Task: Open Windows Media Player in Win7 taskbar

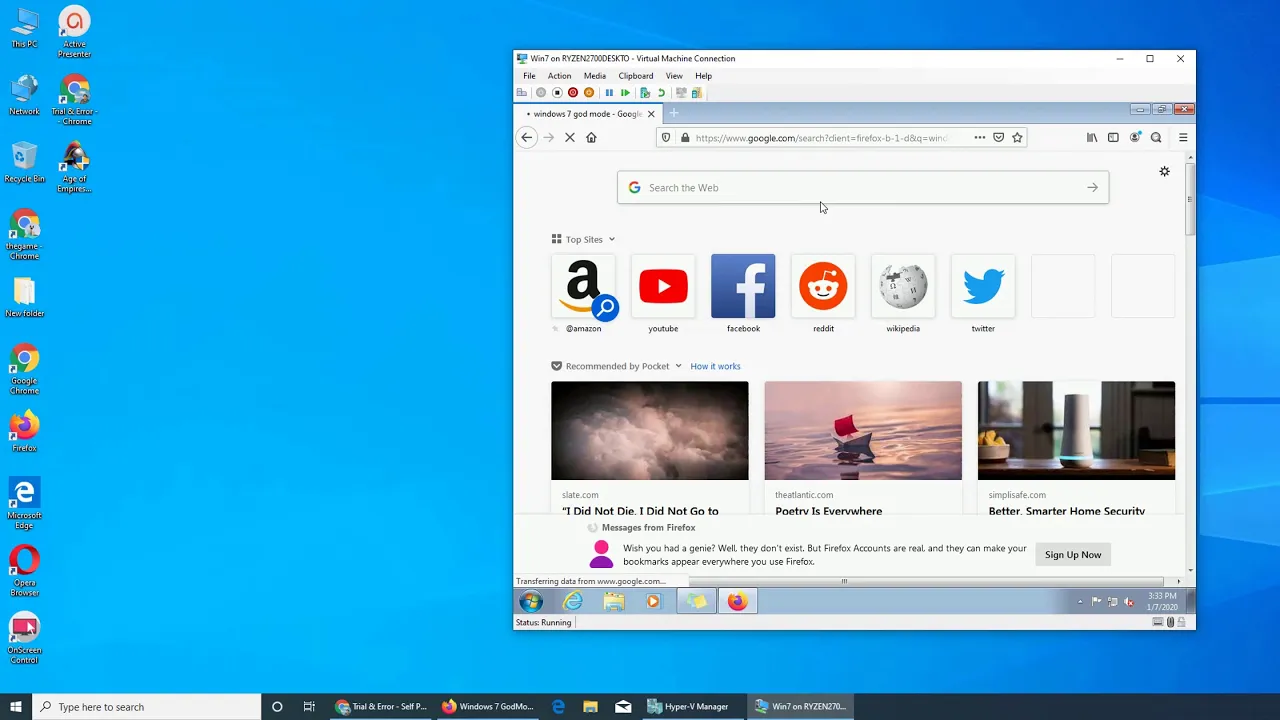Action: (x=653, y=601)
